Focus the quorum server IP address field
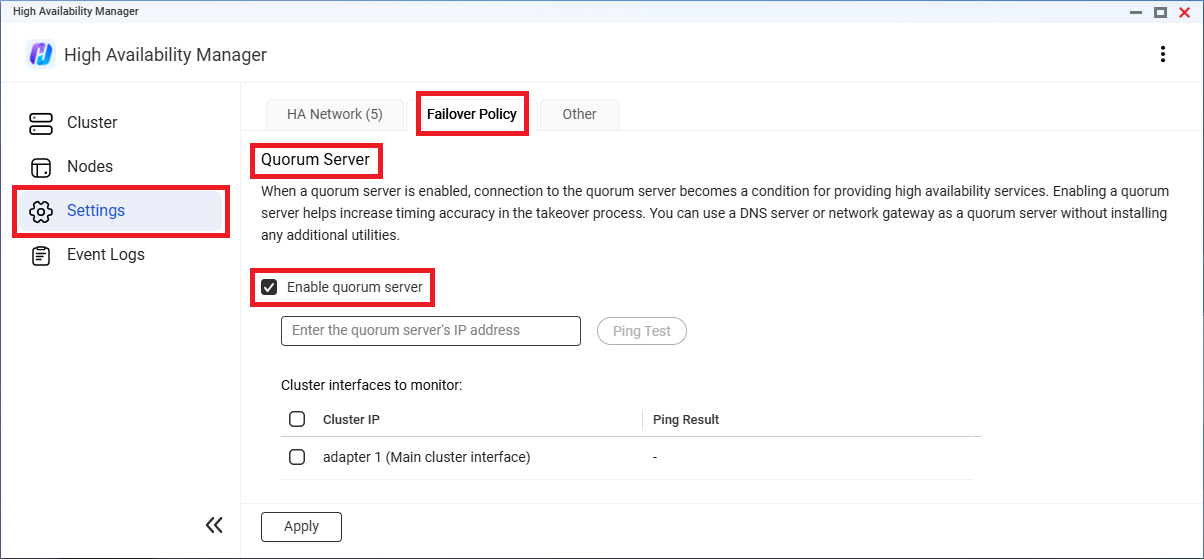Viewport: 1204px width, 560px height. (430, 331)
